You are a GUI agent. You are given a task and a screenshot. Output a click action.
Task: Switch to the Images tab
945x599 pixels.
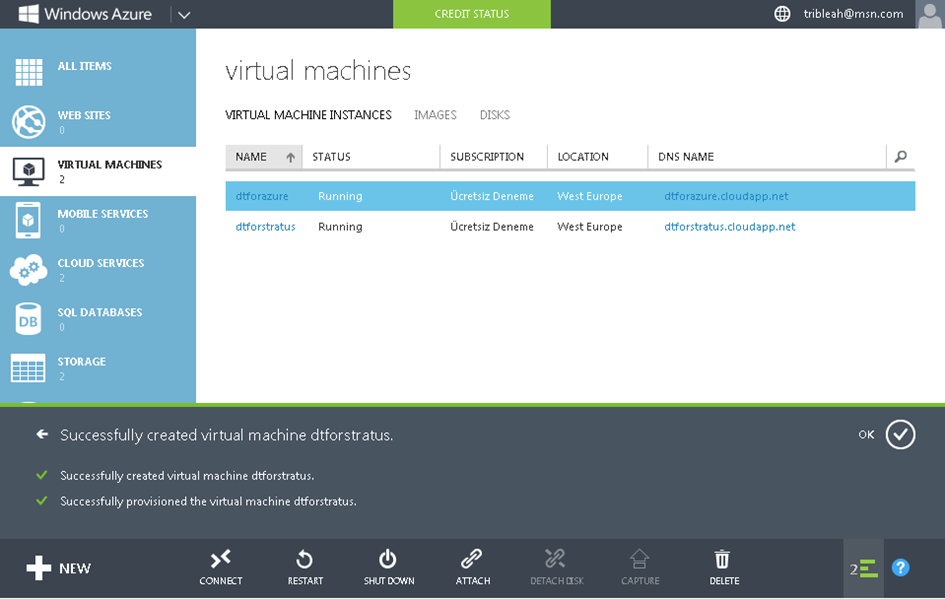pos(436,115)
